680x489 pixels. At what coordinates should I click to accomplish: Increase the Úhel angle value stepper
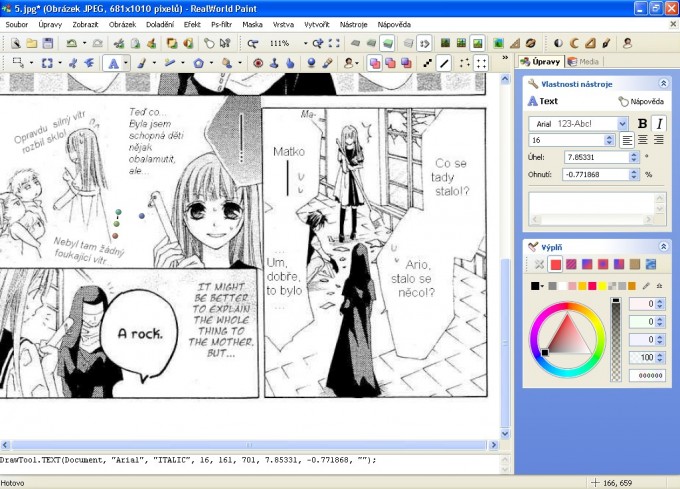coord(634,154)
